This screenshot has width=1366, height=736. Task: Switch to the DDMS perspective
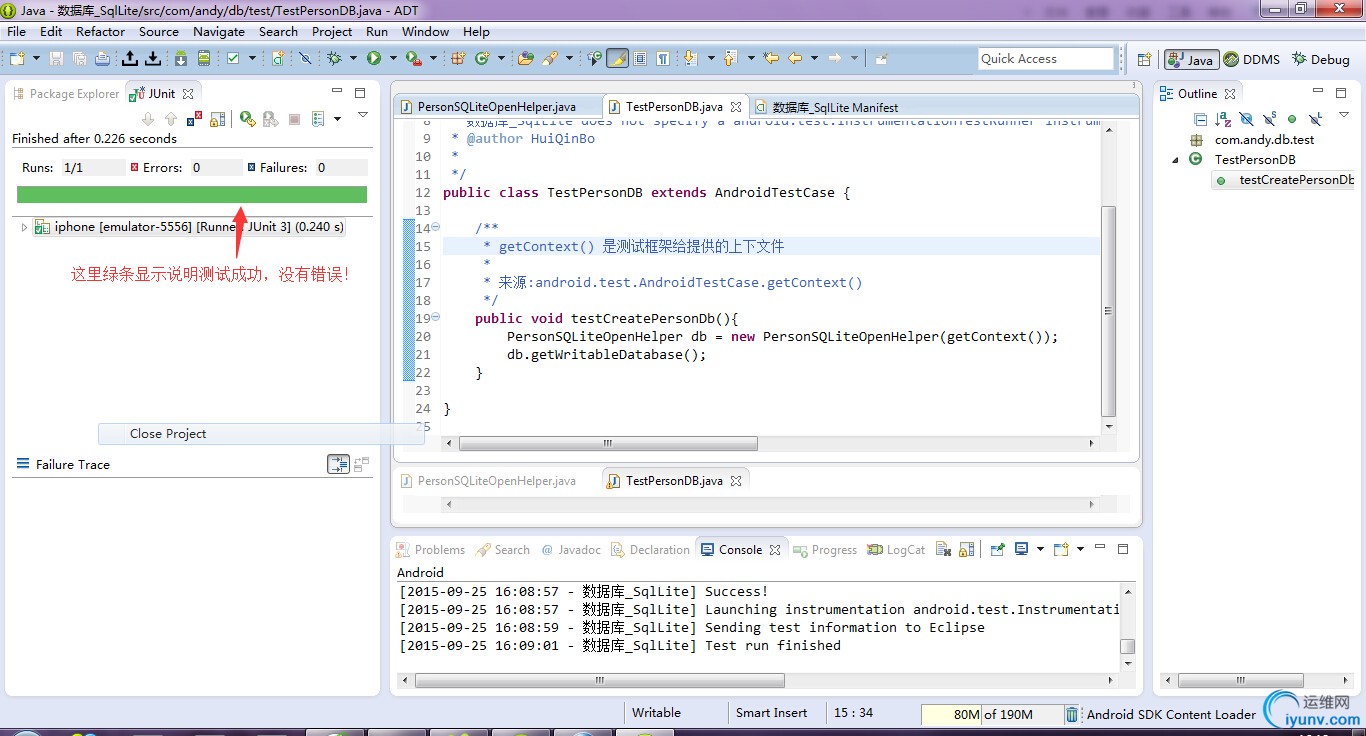(1252, 60)
